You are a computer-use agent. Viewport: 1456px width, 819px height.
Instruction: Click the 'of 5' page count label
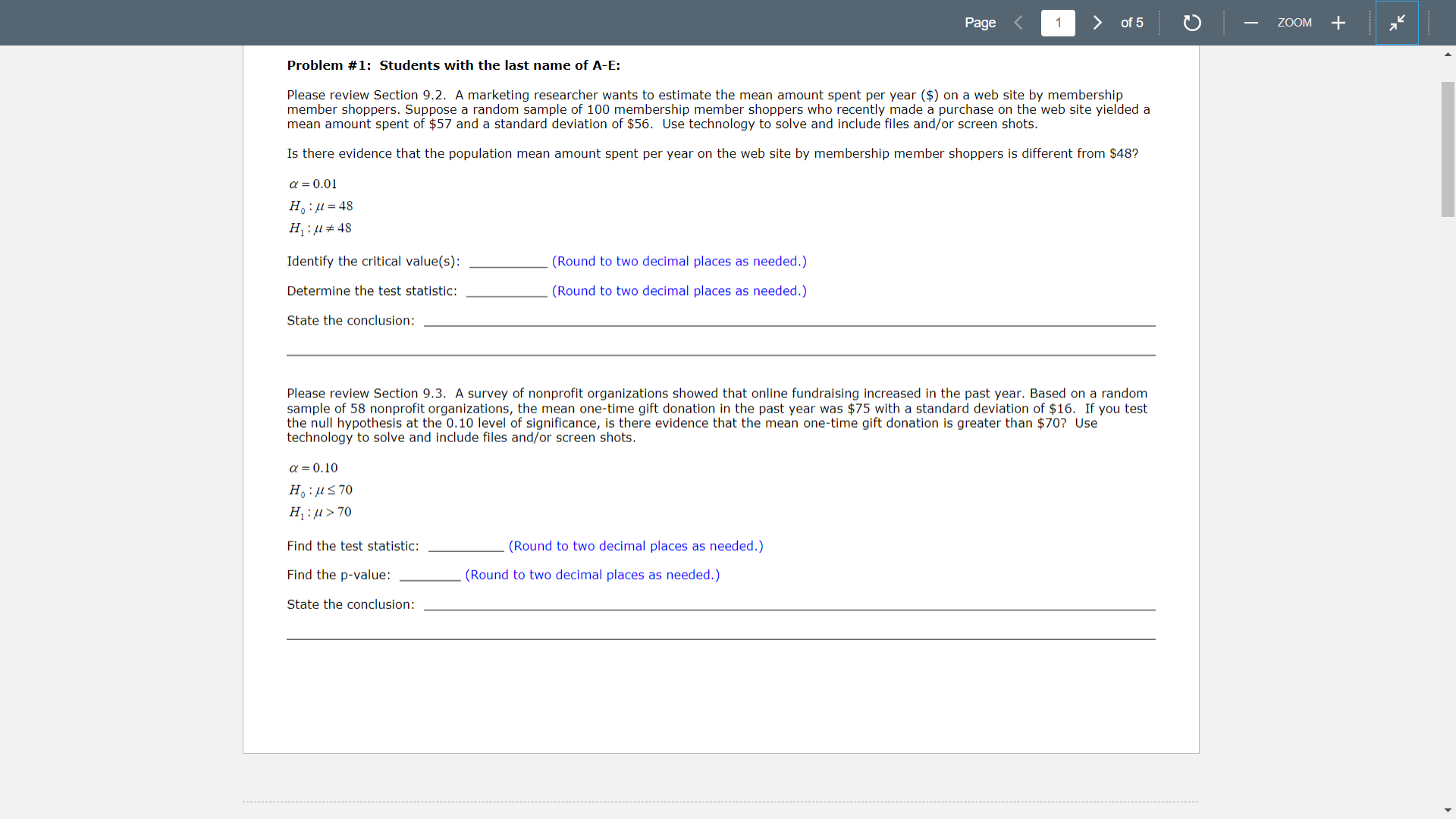pyautogui.click(x=1131, y=23)
